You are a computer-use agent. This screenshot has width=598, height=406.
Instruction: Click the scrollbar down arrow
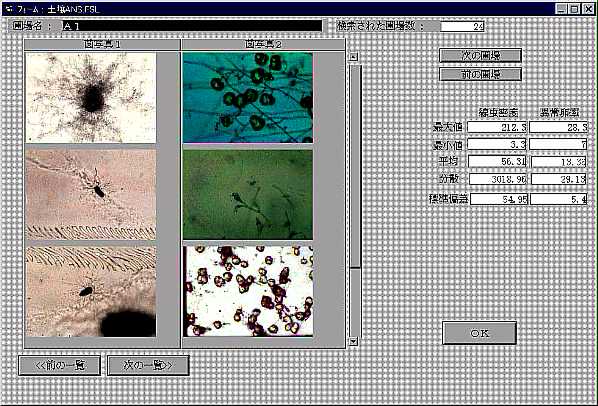coord(354,341)
